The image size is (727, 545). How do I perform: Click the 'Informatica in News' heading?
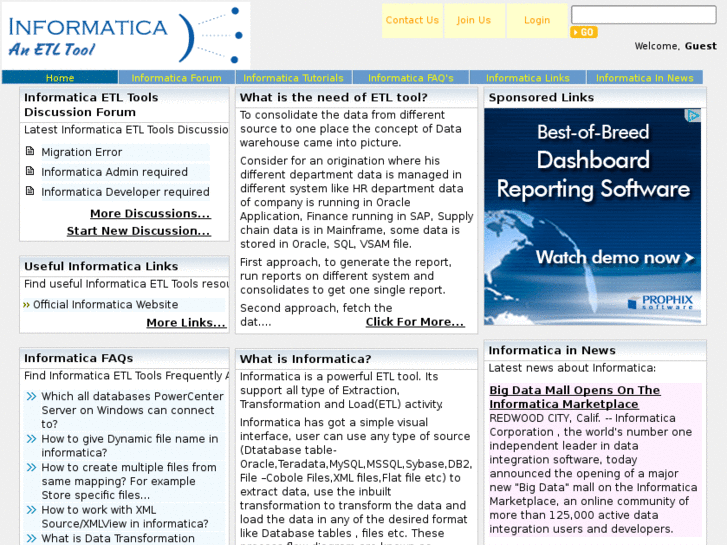click(x=552, y=350)
